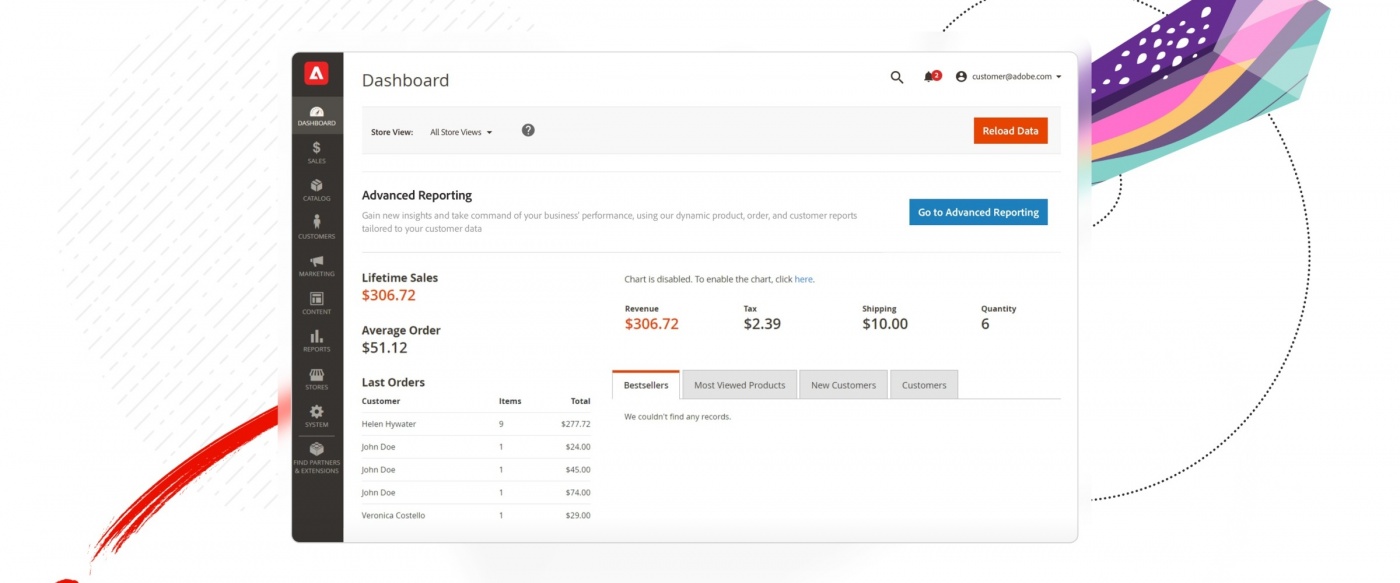
Task: Select the Bestsellers tab
Action: pyautogui.click(x=646, y=384)
